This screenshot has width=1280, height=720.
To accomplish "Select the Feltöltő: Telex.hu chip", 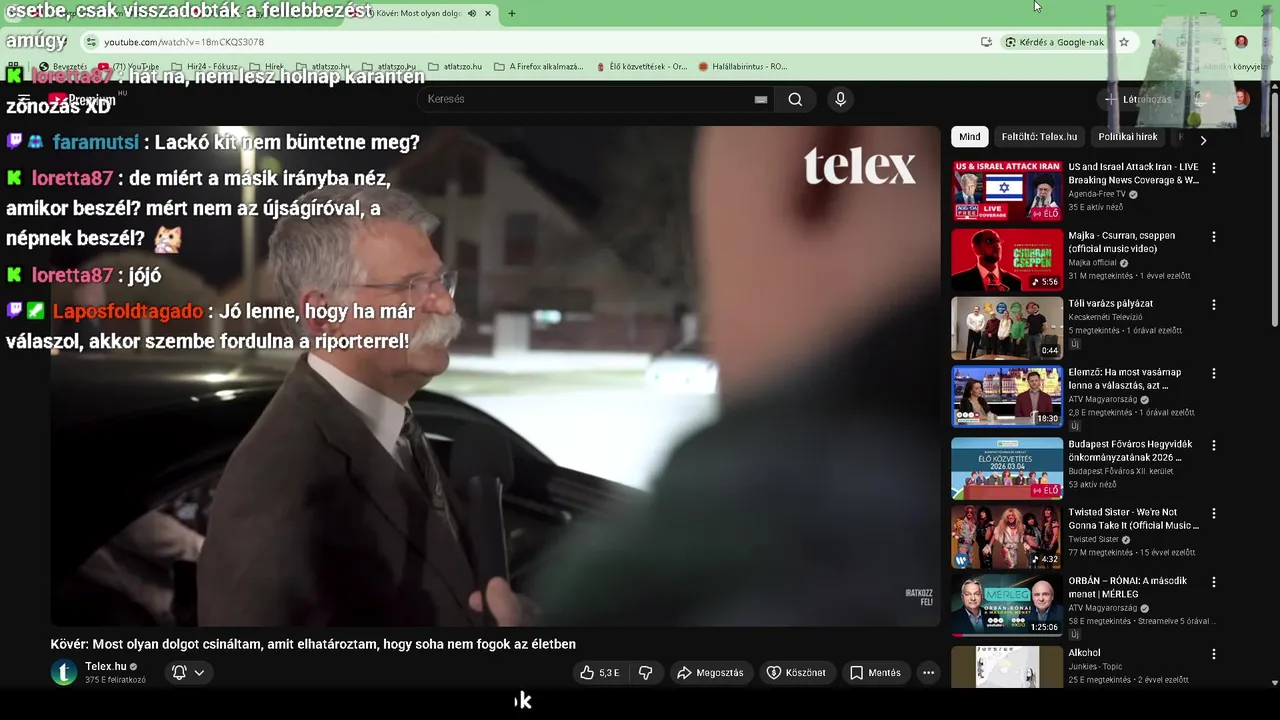I will (x=1039, y=137).
